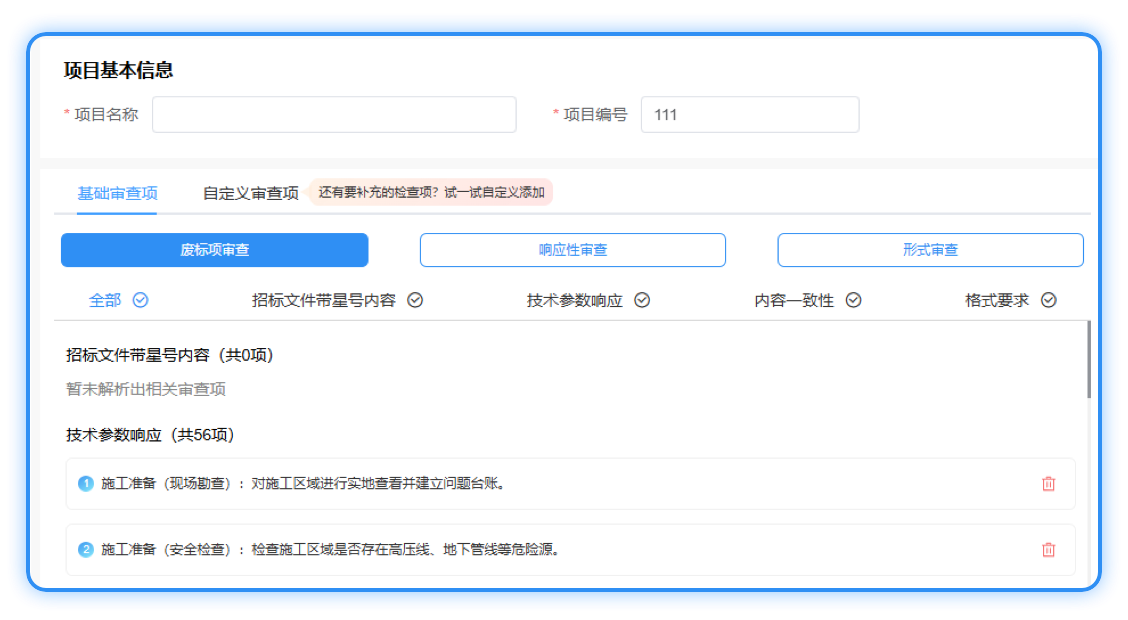
Task: Toggle check circle beside 内容一致性
Action: tap(853, 300)
